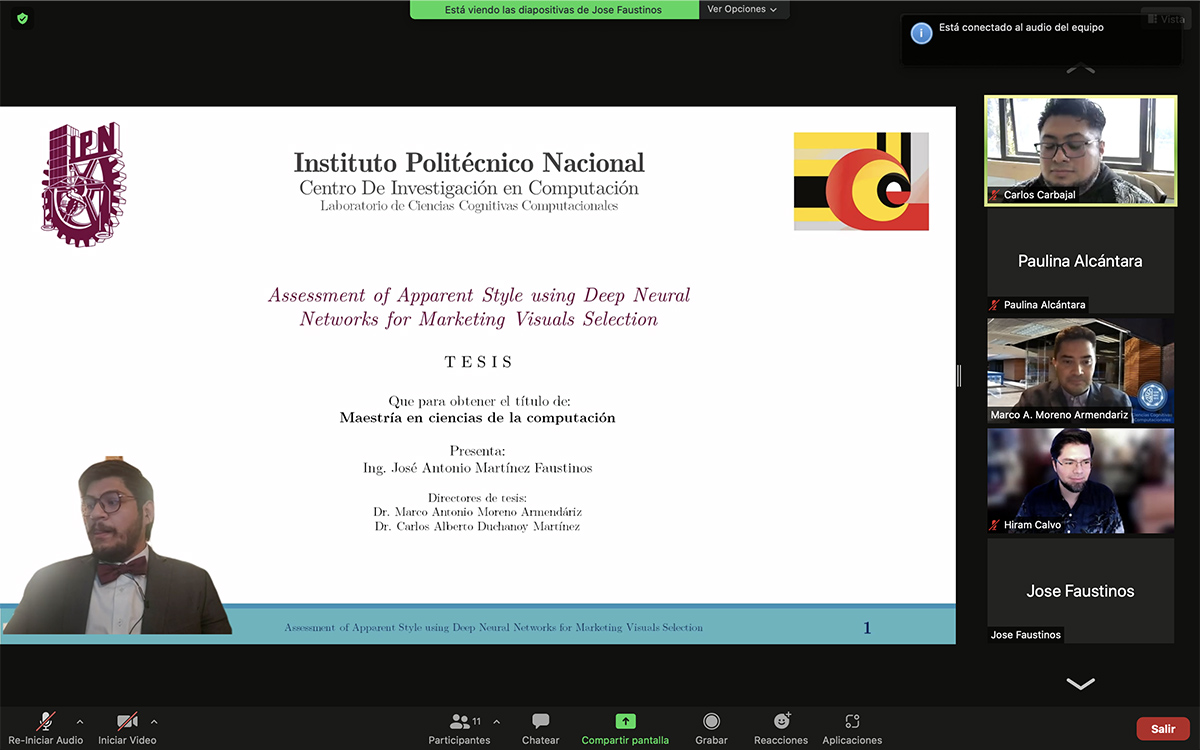Click the slide heading "Instituto Politécnico Nacional"
The image size is (1200, 750).
(469, 162)
